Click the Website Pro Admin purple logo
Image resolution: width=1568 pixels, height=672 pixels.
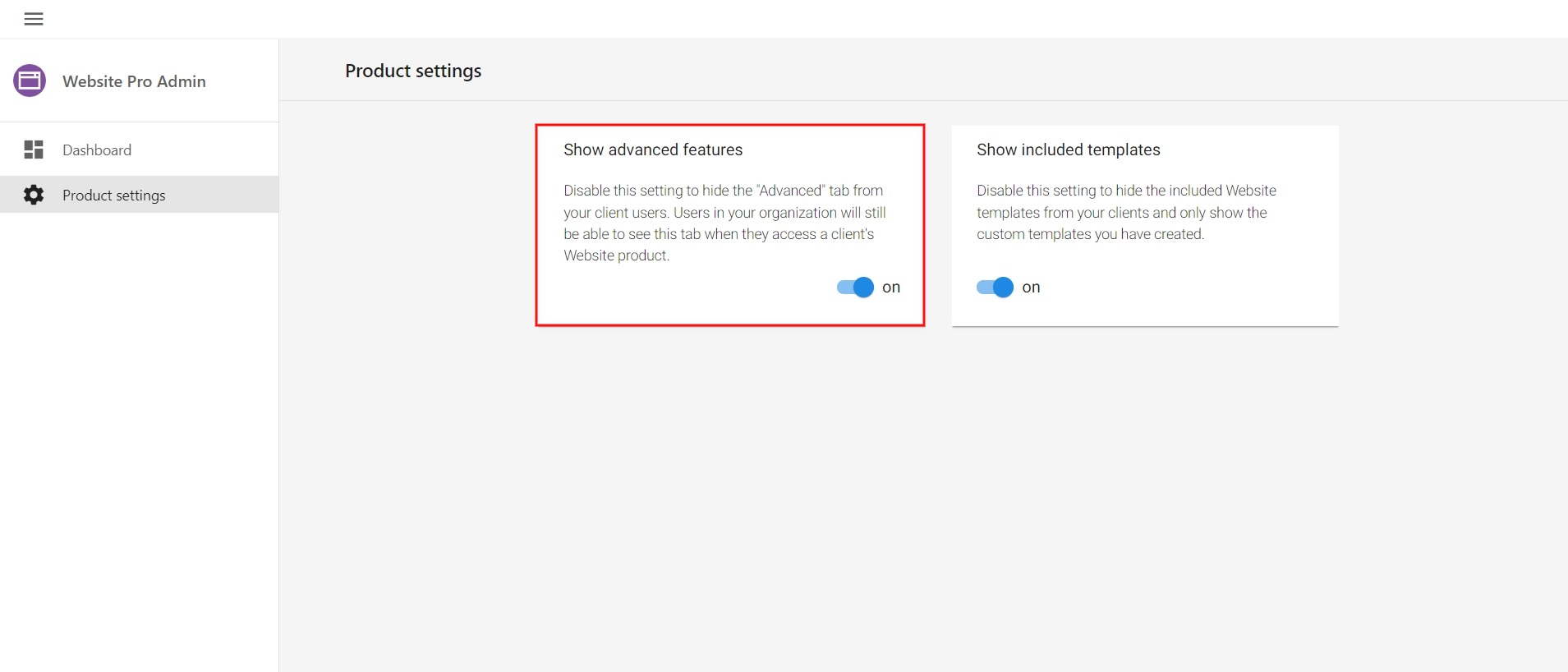click(30, 81)
